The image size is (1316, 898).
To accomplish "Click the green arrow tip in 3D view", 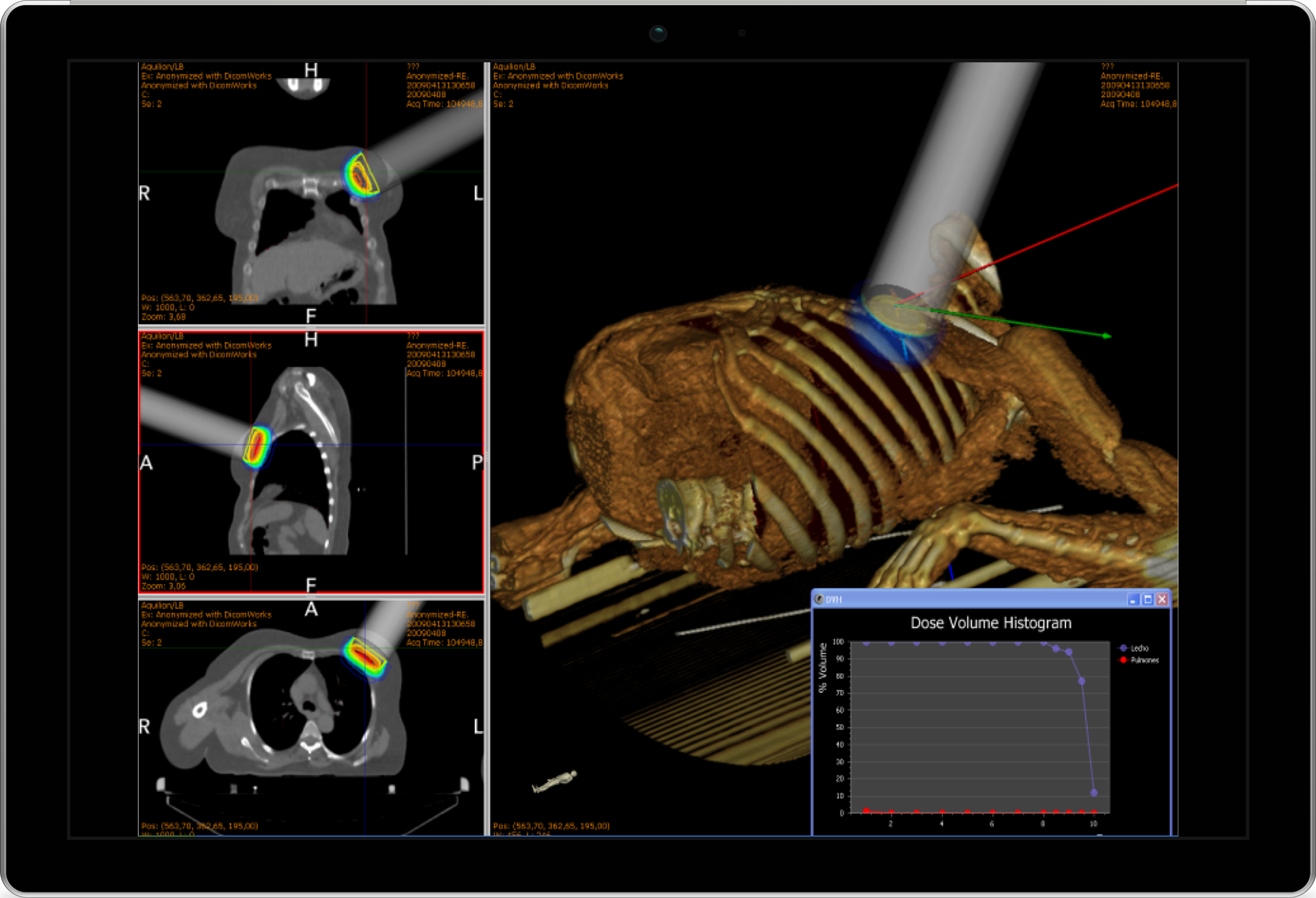I will (x=1107, y=336).
